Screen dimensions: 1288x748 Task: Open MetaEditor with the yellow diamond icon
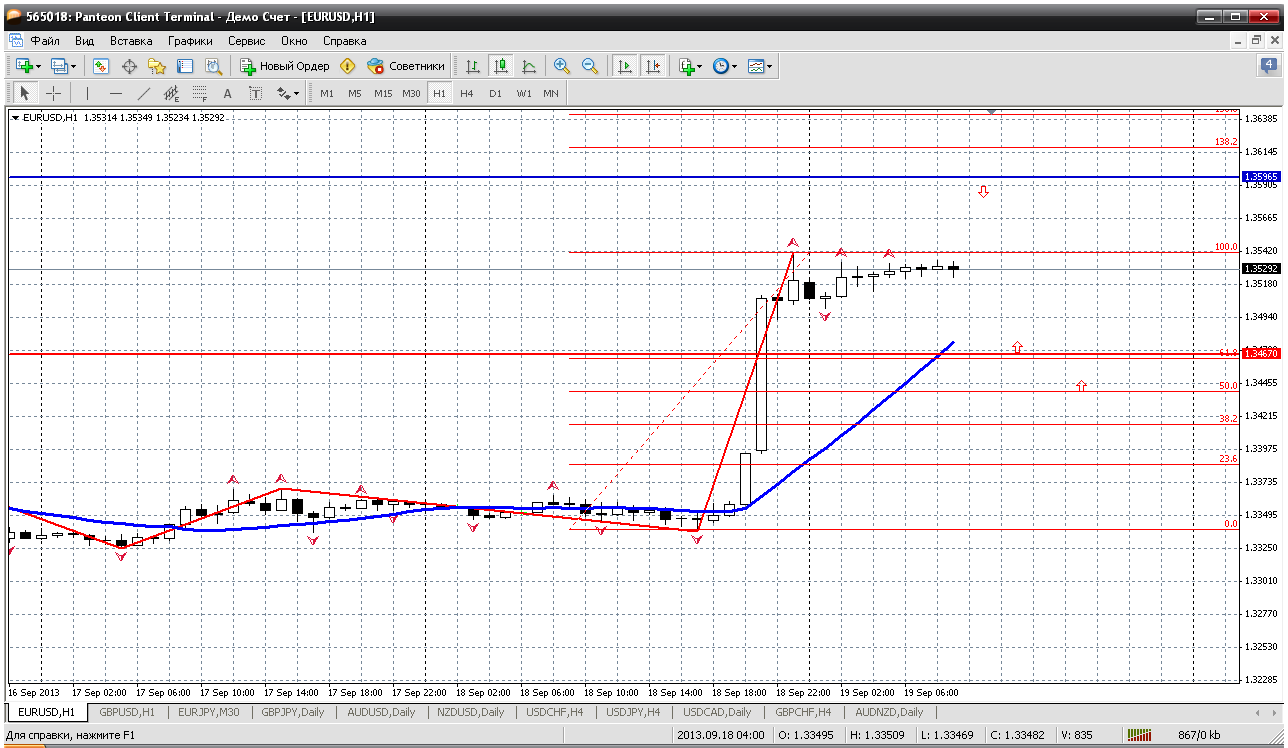(x=348, y=66)
